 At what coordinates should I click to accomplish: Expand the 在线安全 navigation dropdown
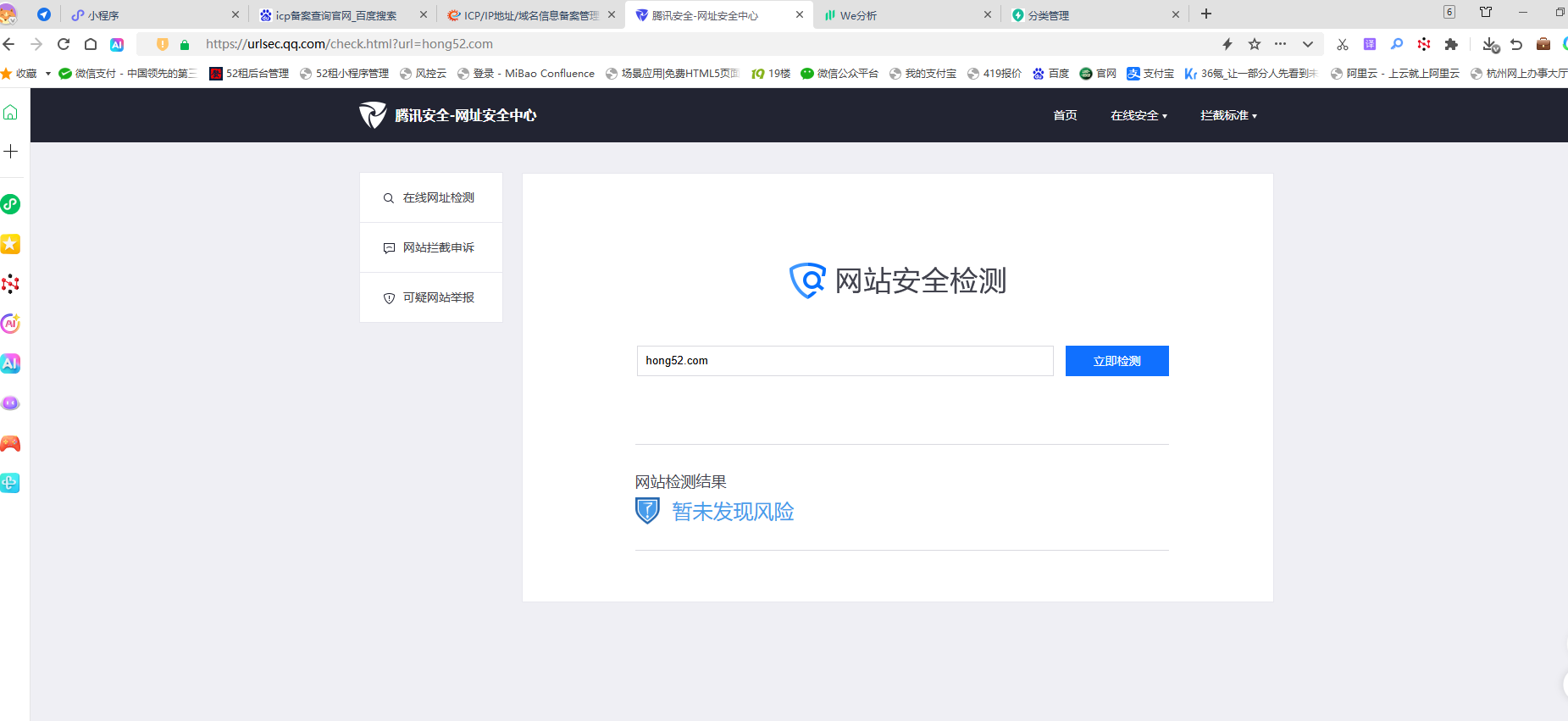point(1139,115)
